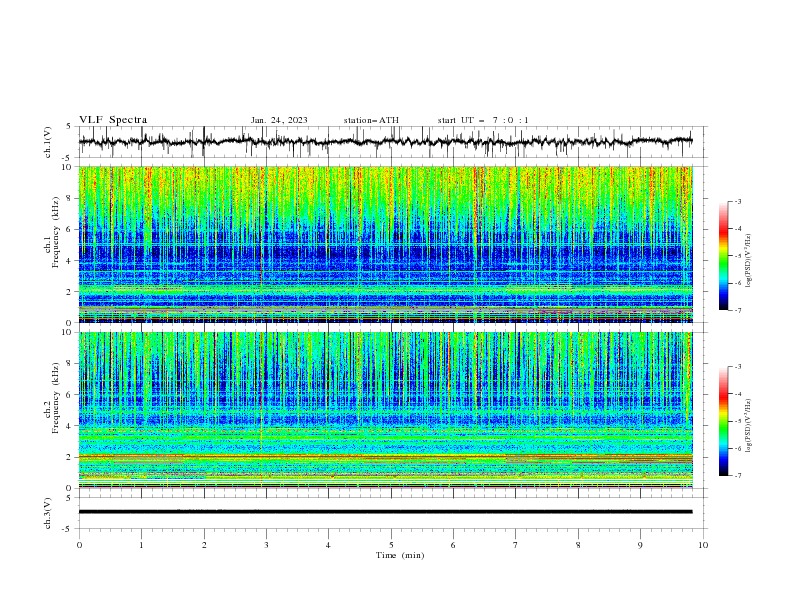Click the "-7" value on ch.2 color bar
The width and height of the screenshot is (792, 612).
pyautogui.click(x=737, y=476)
